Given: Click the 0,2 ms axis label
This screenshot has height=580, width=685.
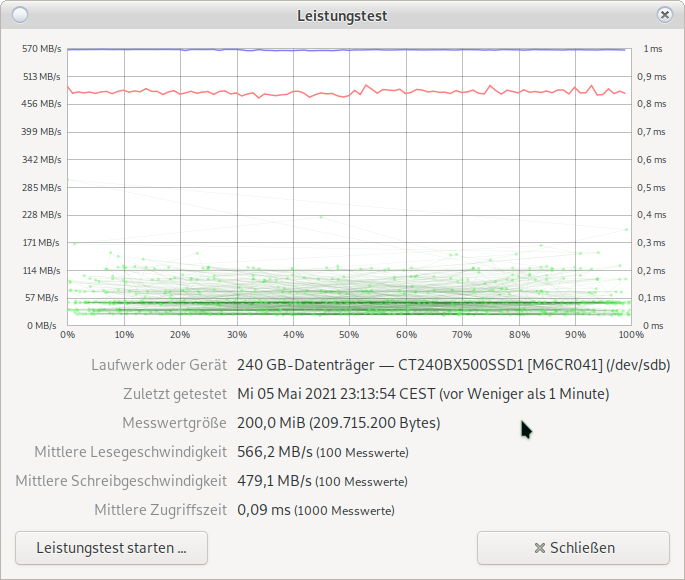Looking at the screenshot, I should [651, 270].
